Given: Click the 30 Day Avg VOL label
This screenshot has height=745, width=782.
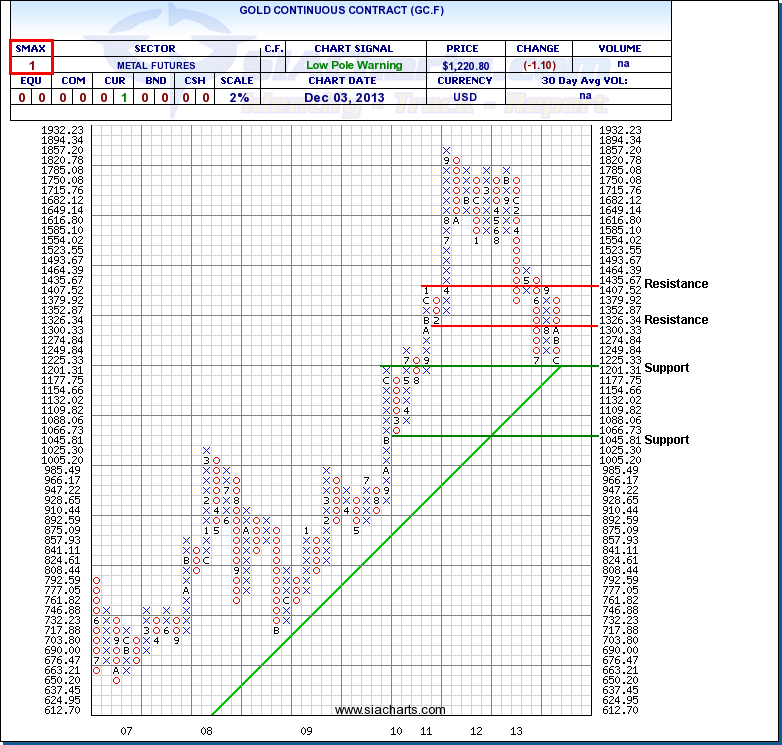Looking at the screenshot, I should (x=587, y=81).
